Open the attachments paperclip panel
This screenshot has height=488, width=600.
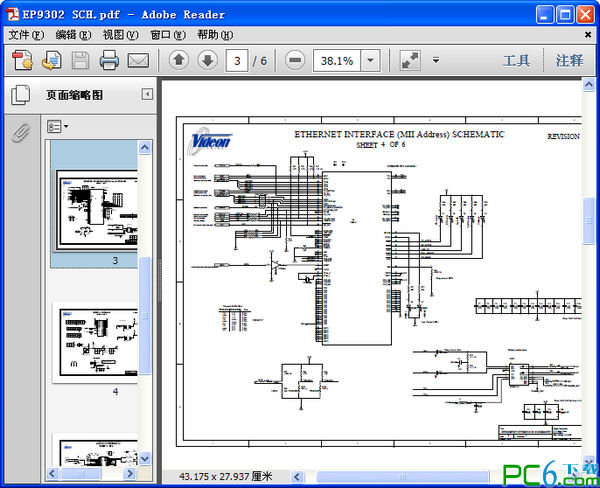point(19,132)
